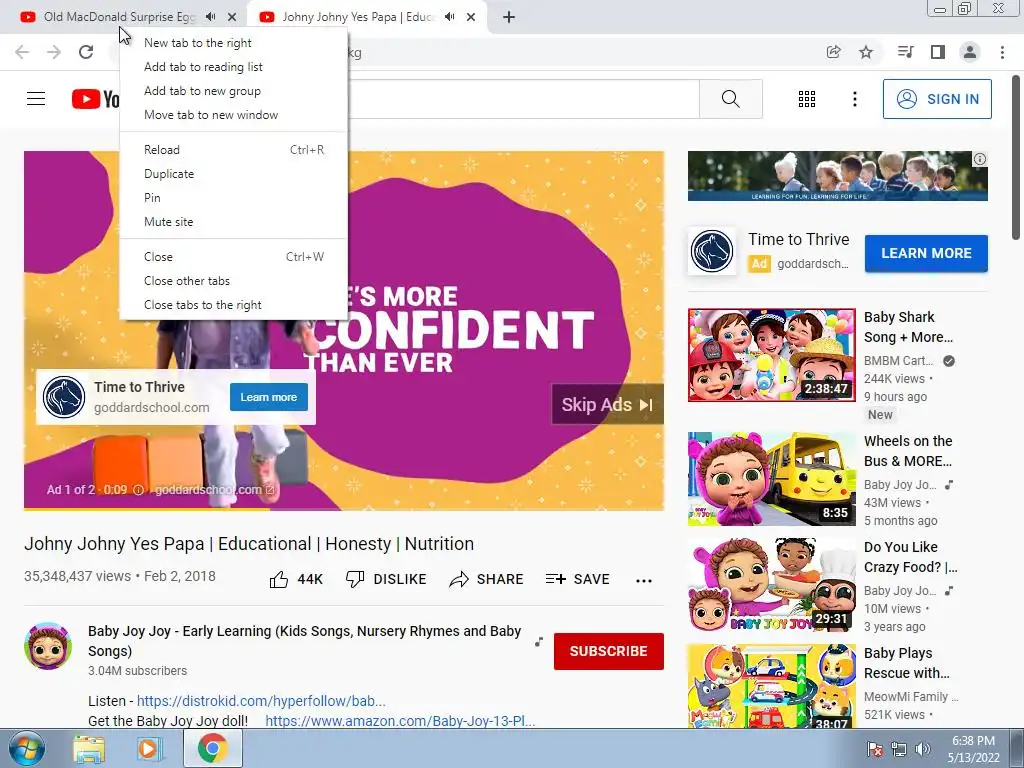
Task: Open the distrokid.com hyperfollow link
Action: [261, 701]
